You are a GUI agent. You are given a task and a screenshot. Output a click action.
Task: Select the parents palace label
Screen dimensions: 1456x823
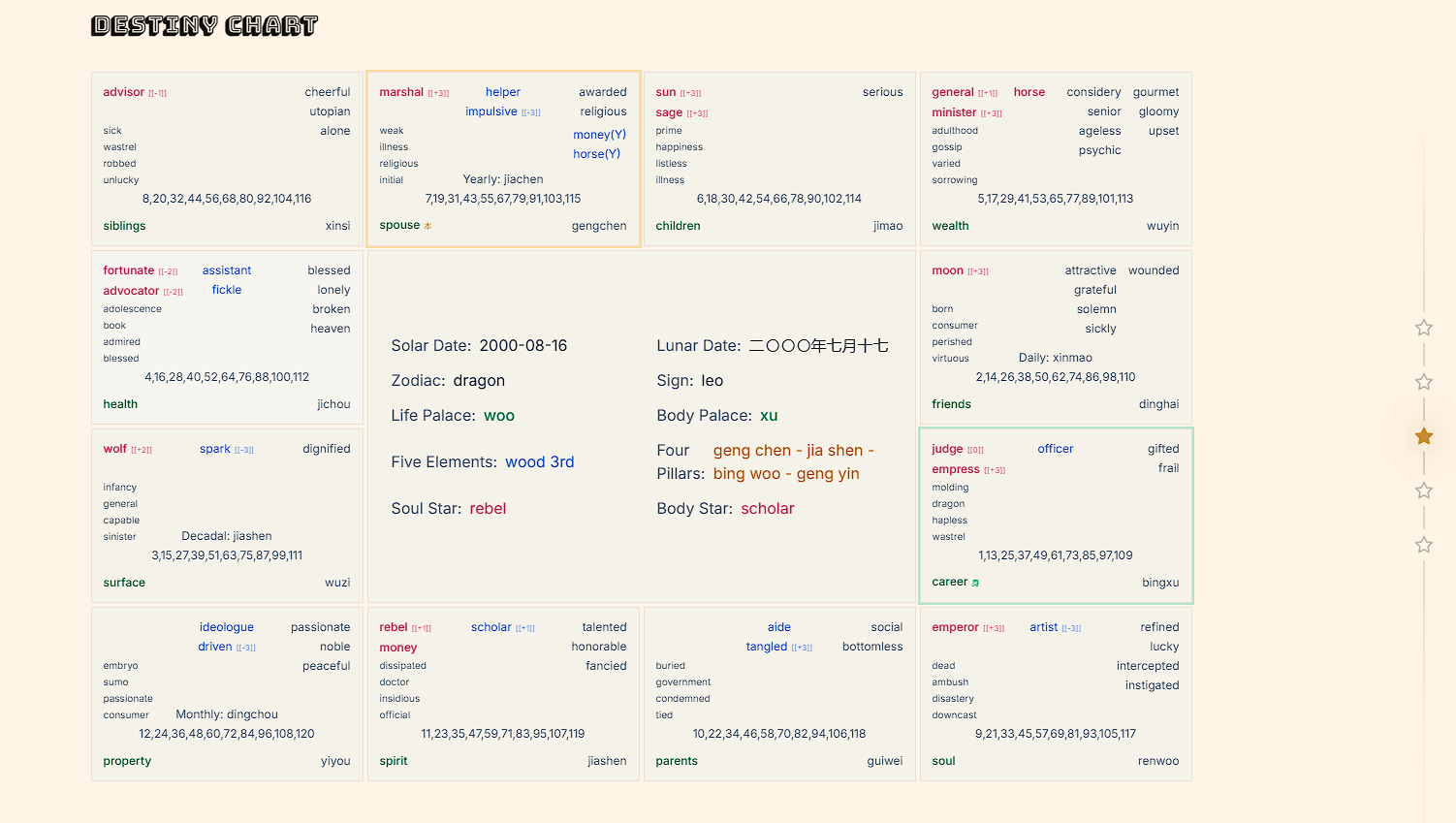[677, 761]
